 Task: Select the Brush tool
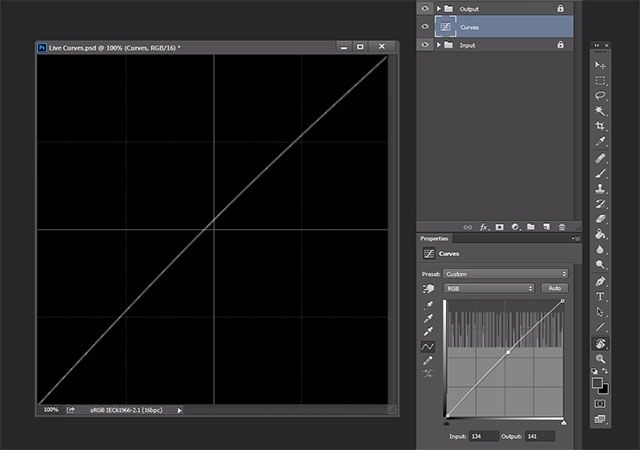pos(600,173)
